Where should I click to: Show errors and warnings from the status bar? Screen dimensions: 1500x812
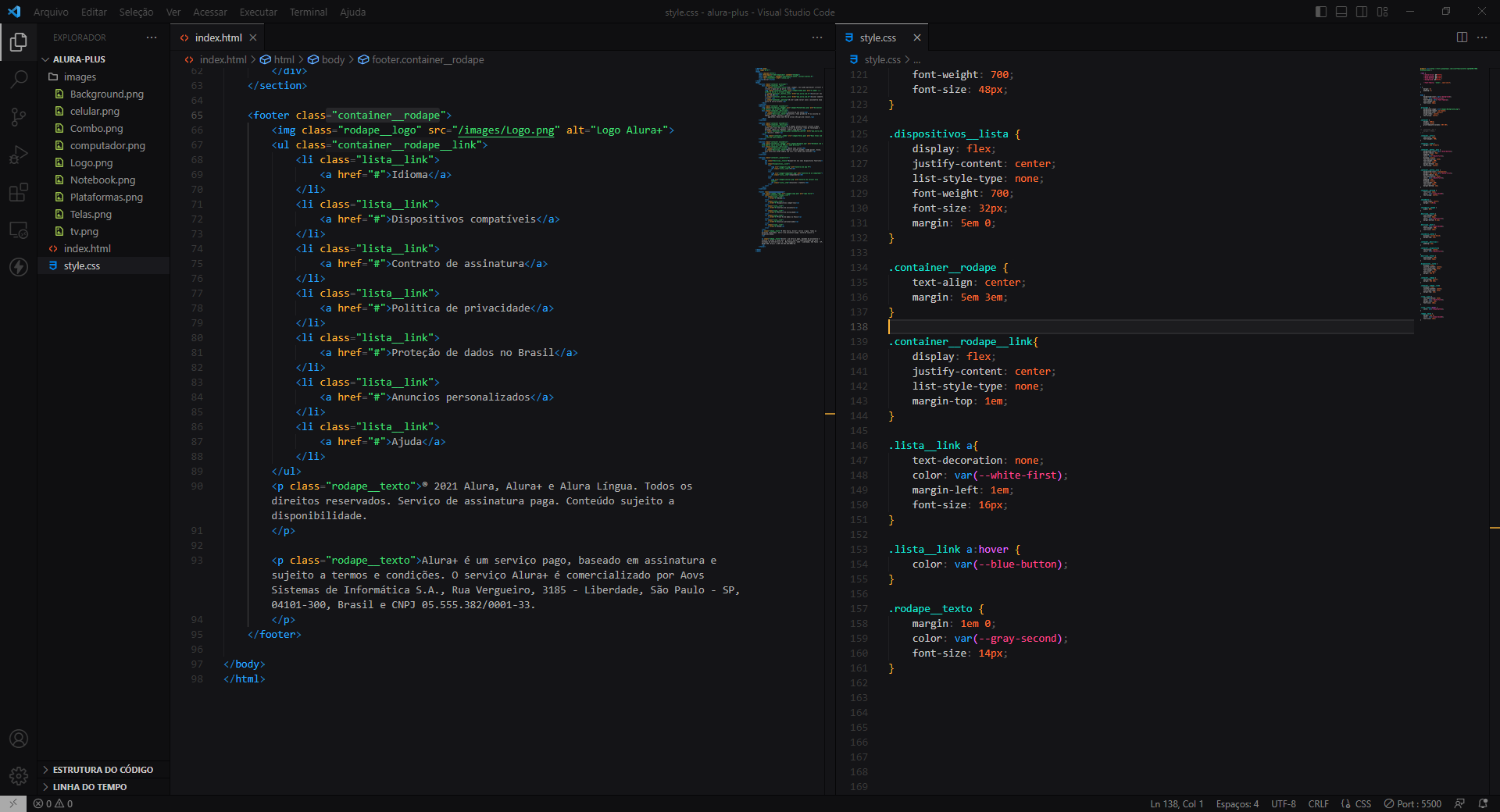pos(53,803)
